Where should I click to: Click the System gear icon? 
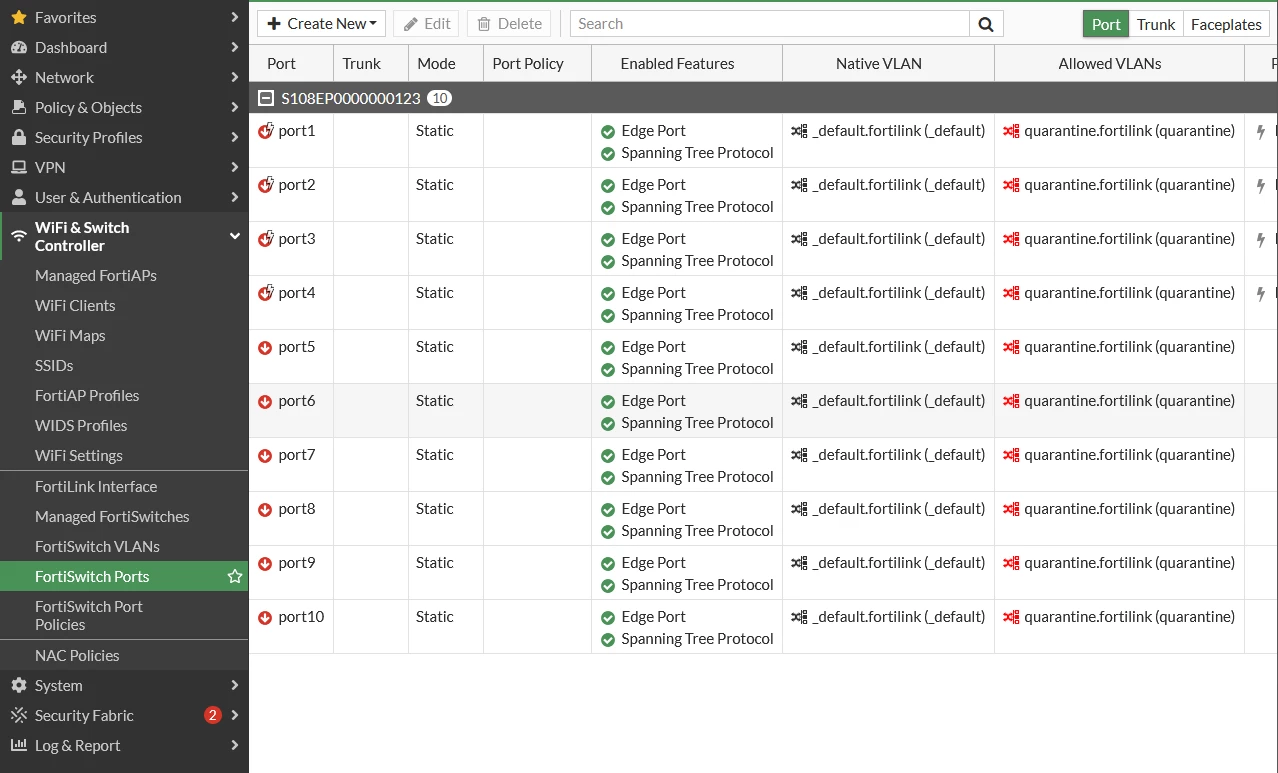click(19, 685)
